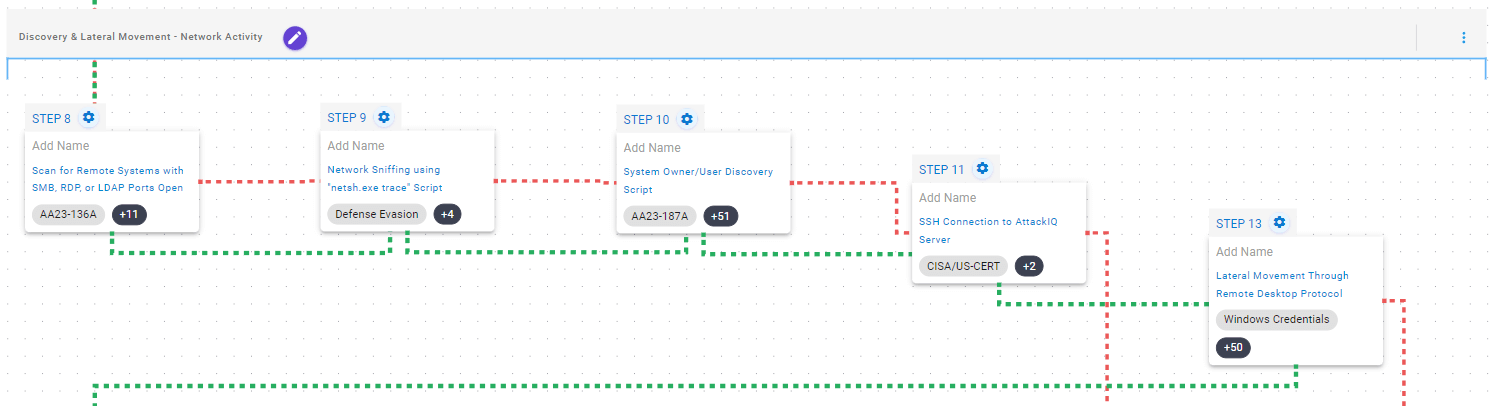Open System Owner/User Discovery Script link
1498x406 pixels.
click(698, 180)
